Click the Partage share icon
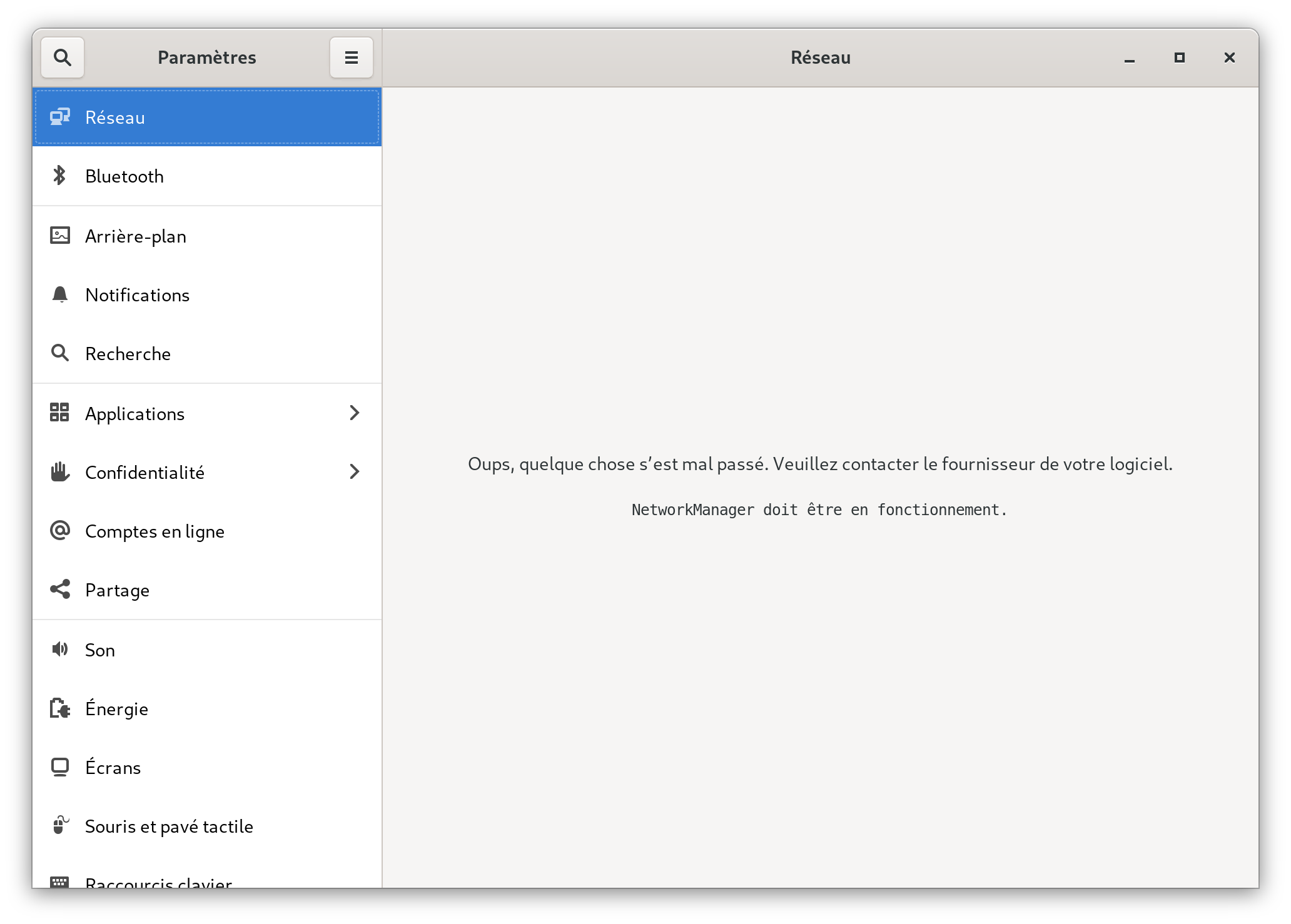1291x924 pixels. pyautogui.click(x=60, y=590)
